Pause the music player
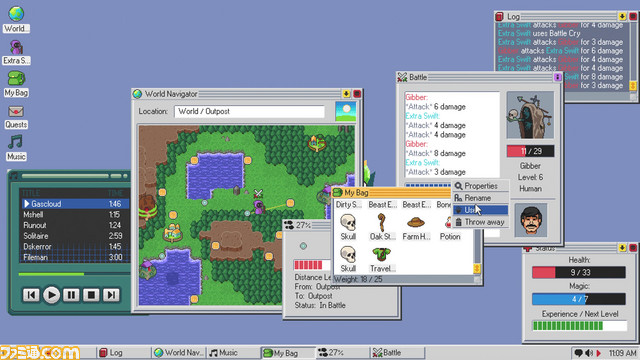 [71, 295]
